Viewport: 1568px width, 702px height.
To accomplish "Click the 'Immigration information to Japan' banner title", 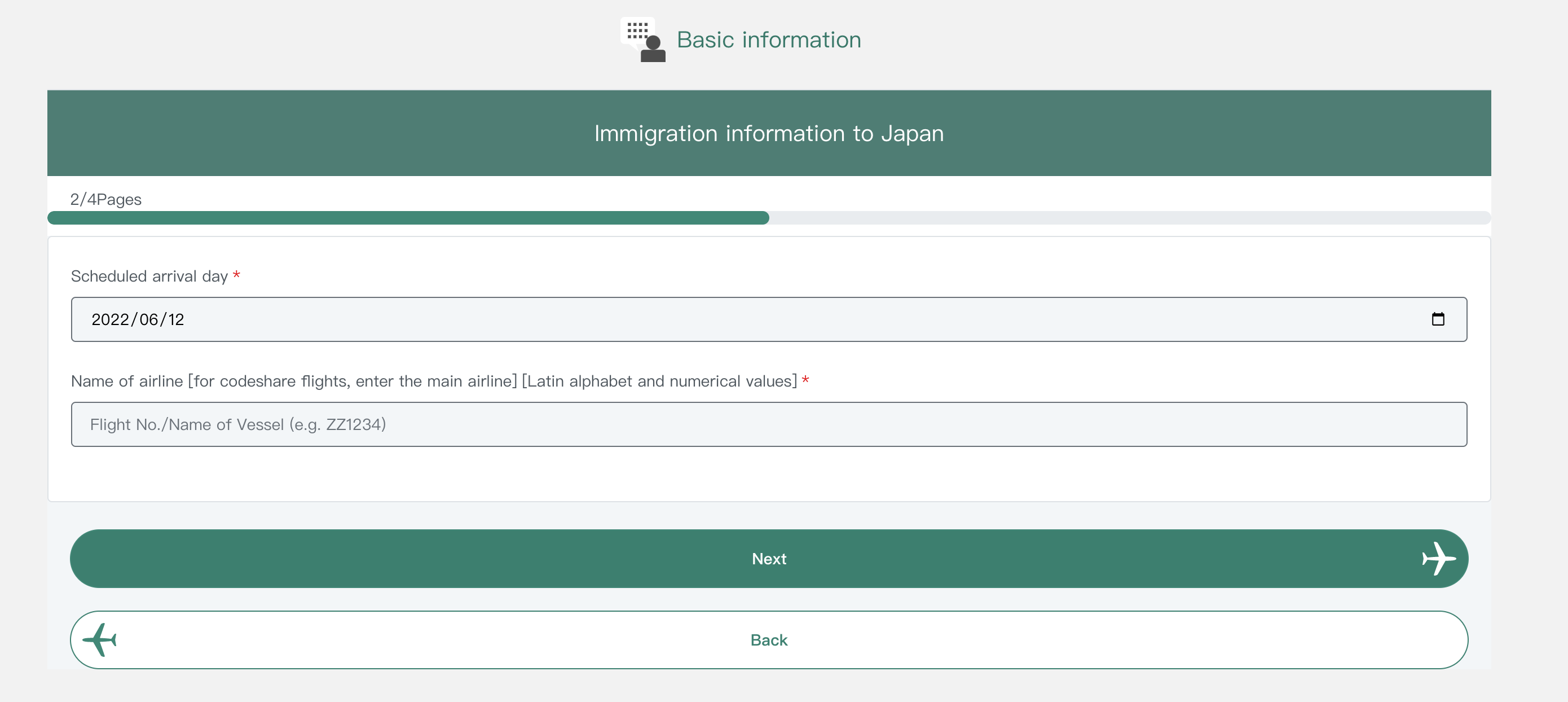I will click(x=769, y=133).
